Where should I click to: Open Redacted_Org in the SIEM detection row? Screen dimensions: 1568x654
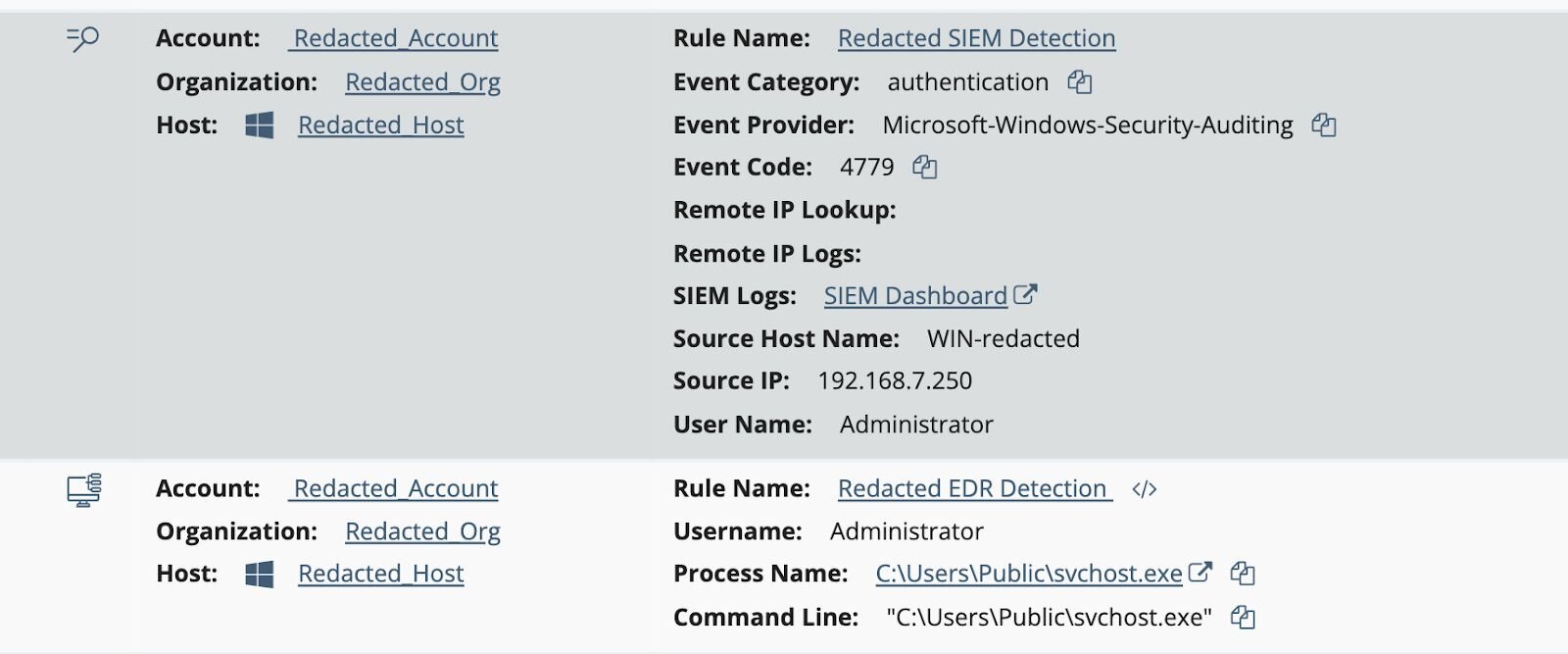(422, 82)
